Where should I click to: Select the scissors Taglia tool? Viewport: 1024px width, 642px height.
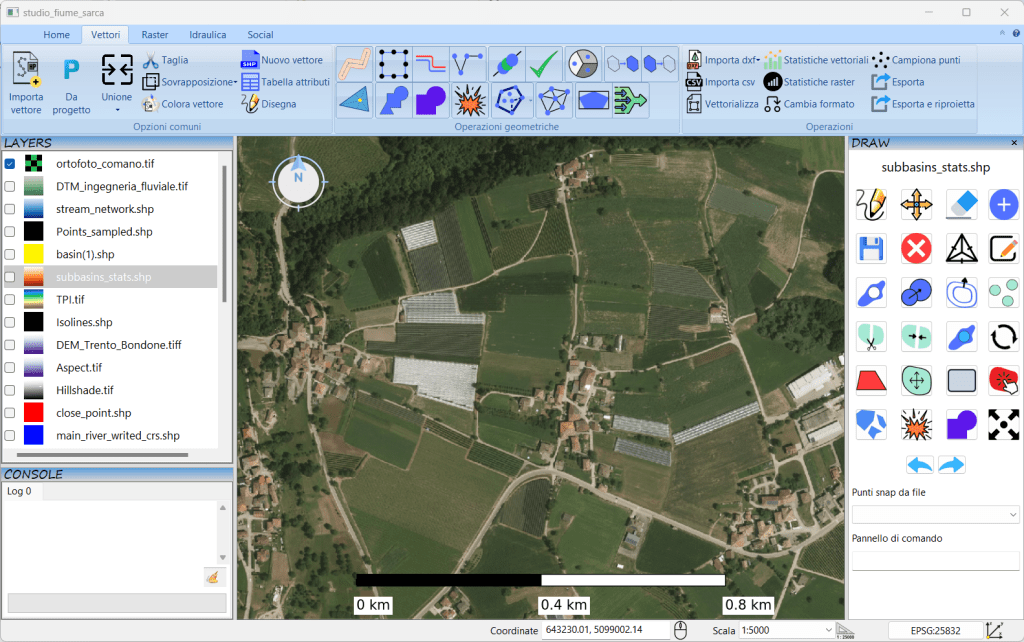click(x=151, y=60)
